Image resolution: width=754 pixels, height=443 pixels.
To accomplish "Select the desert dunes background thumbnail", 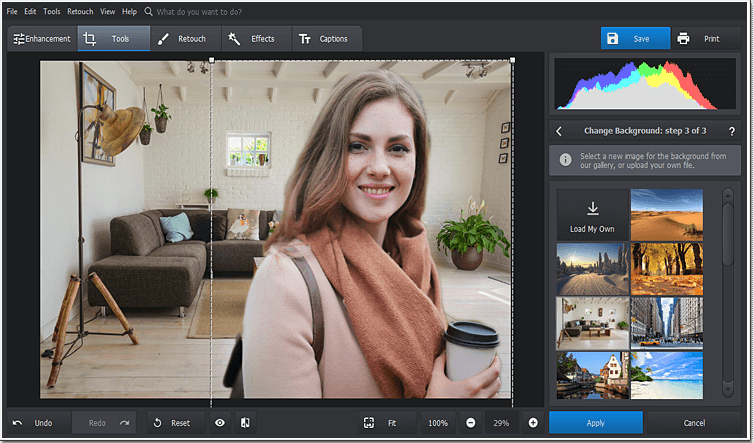I will (x=666, y=215).
